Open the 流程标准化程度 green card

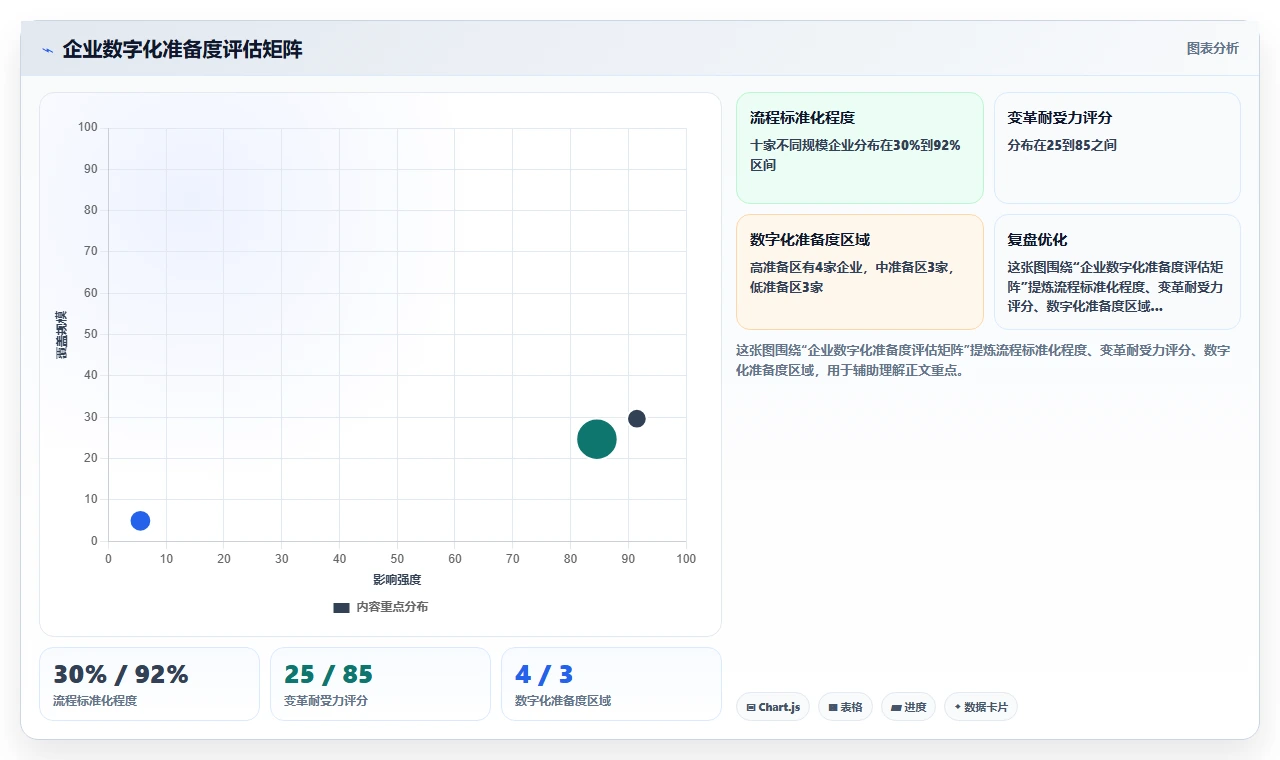click(x=860, y=148)
